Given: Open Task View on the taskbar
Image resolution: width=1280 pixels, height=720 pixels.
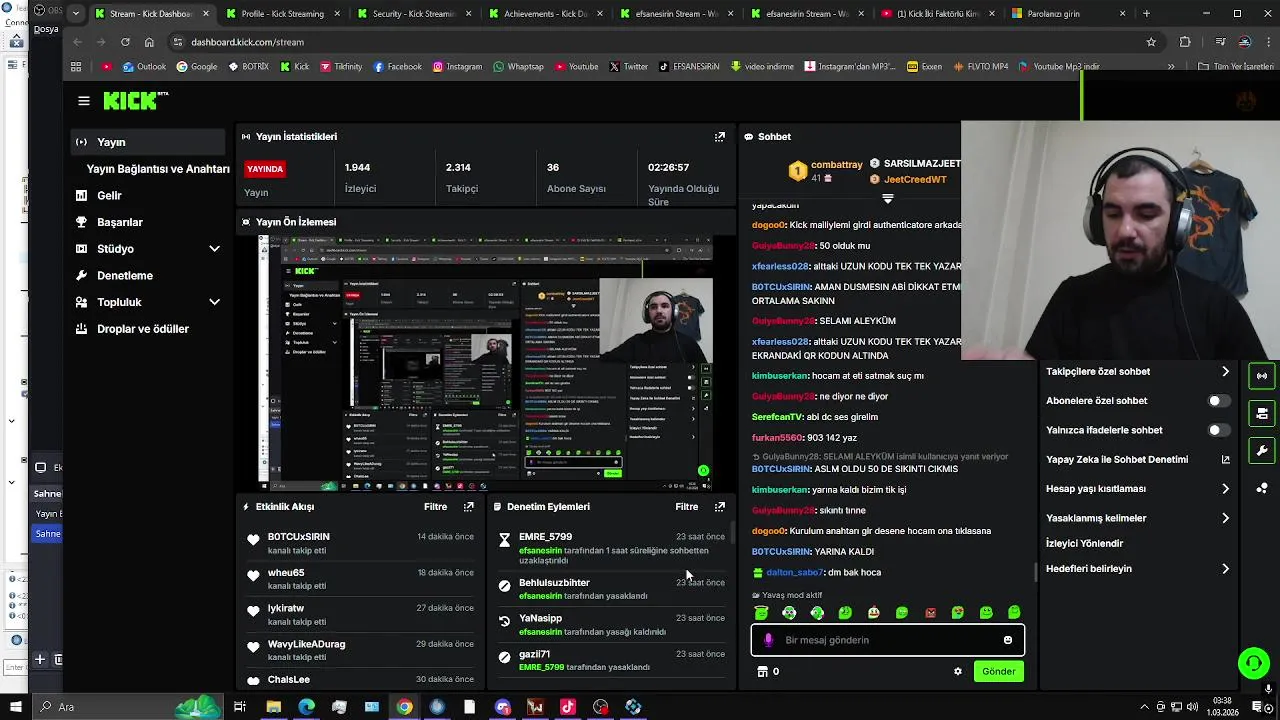Looking at the screenshot, I should coord(240,707).
